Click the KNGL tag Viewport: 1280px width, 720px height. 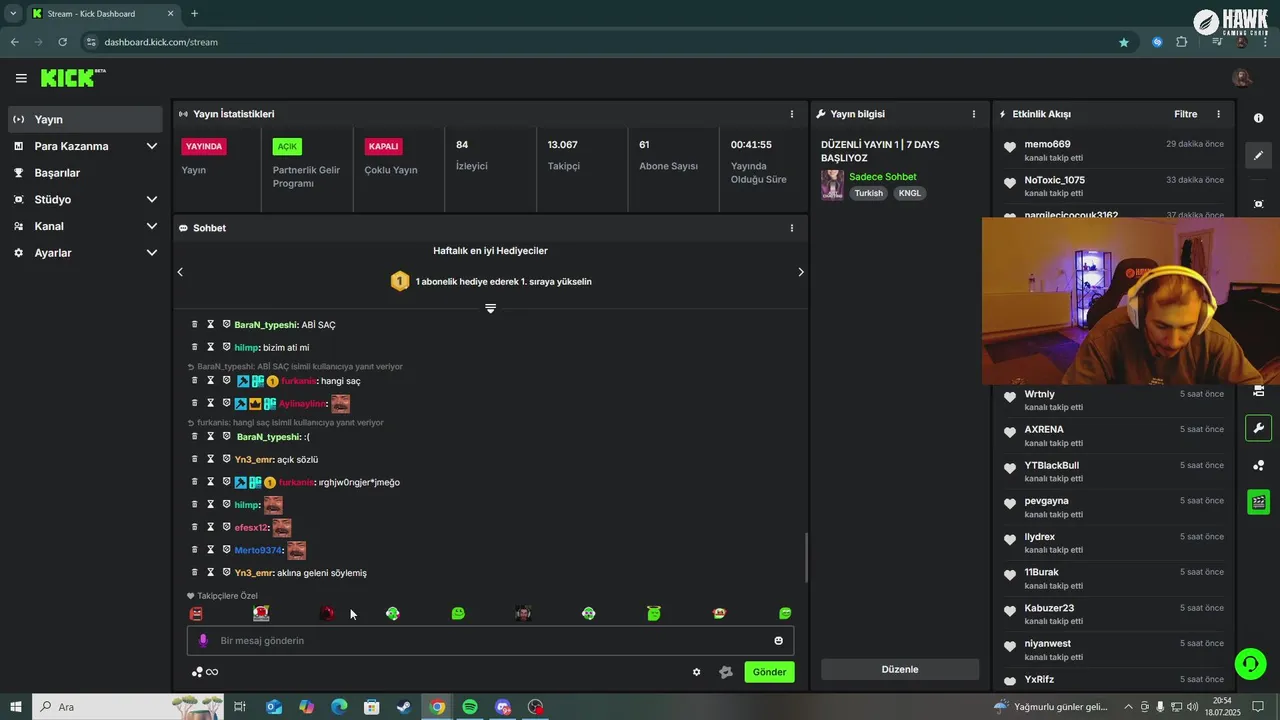(x=909, y=193)
